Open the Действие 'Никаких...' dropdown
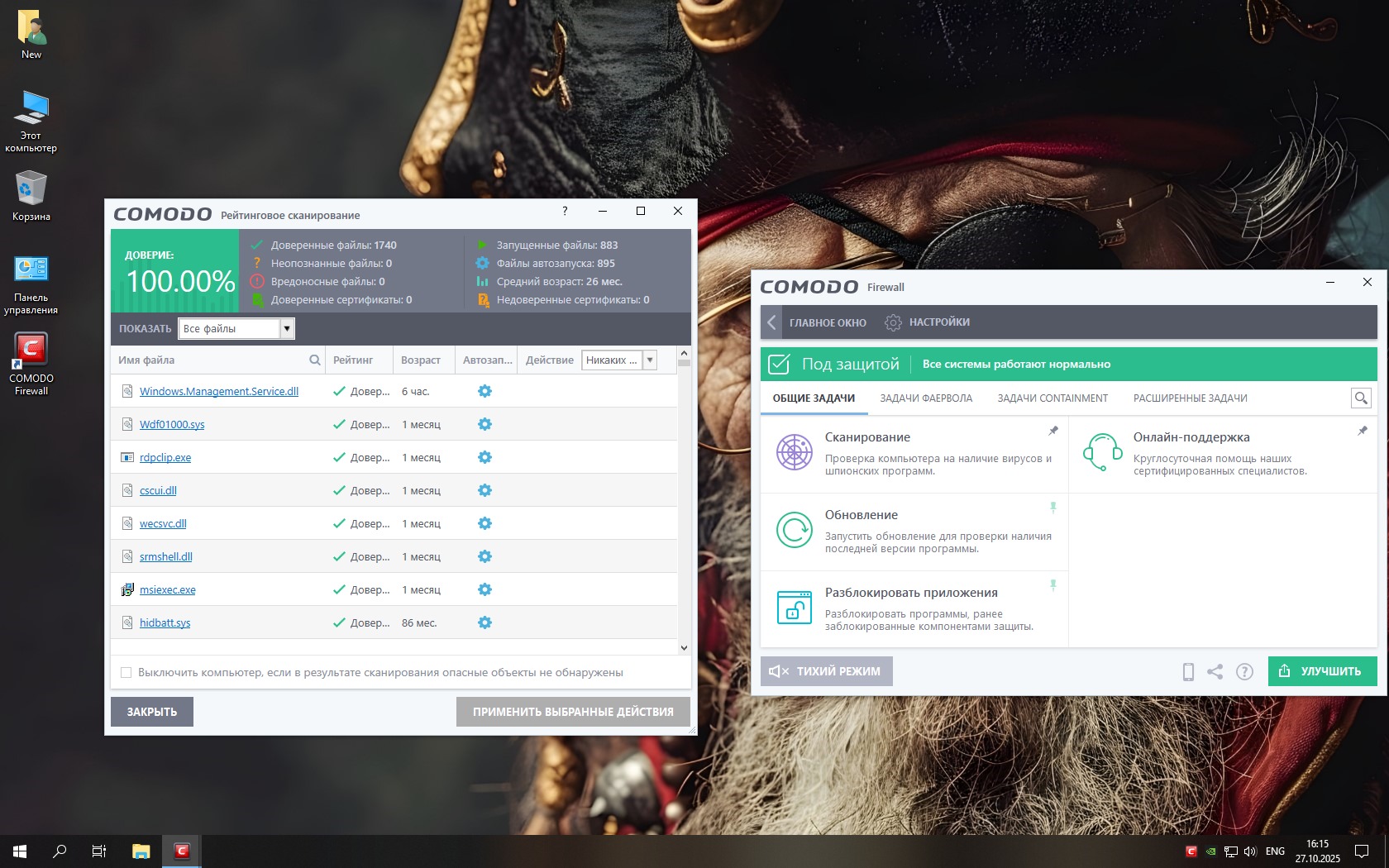Viewport: 1389px width, 868px height. (x=619, y=360)
